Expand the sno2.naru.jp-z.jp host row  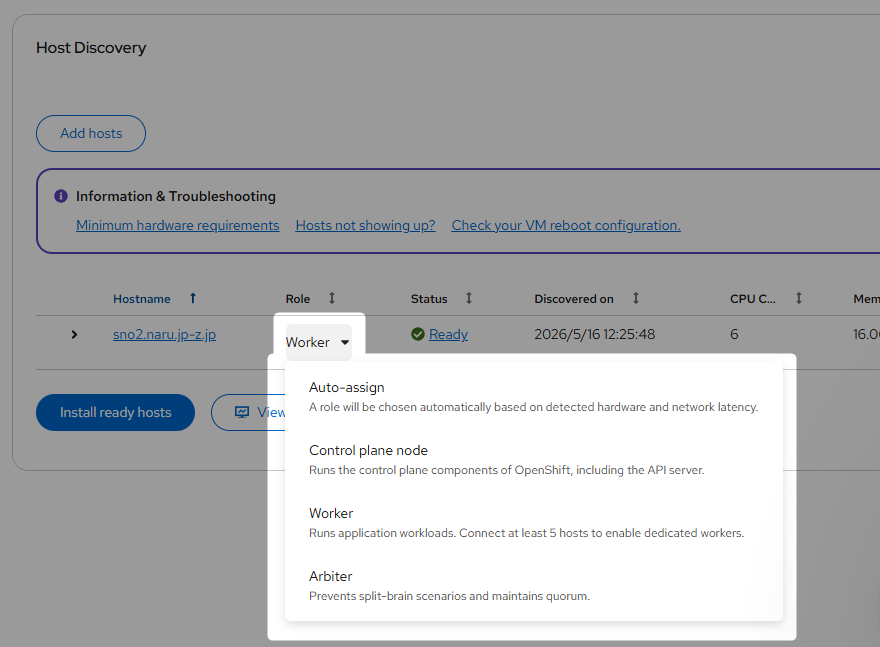click(x=74, y=334)
